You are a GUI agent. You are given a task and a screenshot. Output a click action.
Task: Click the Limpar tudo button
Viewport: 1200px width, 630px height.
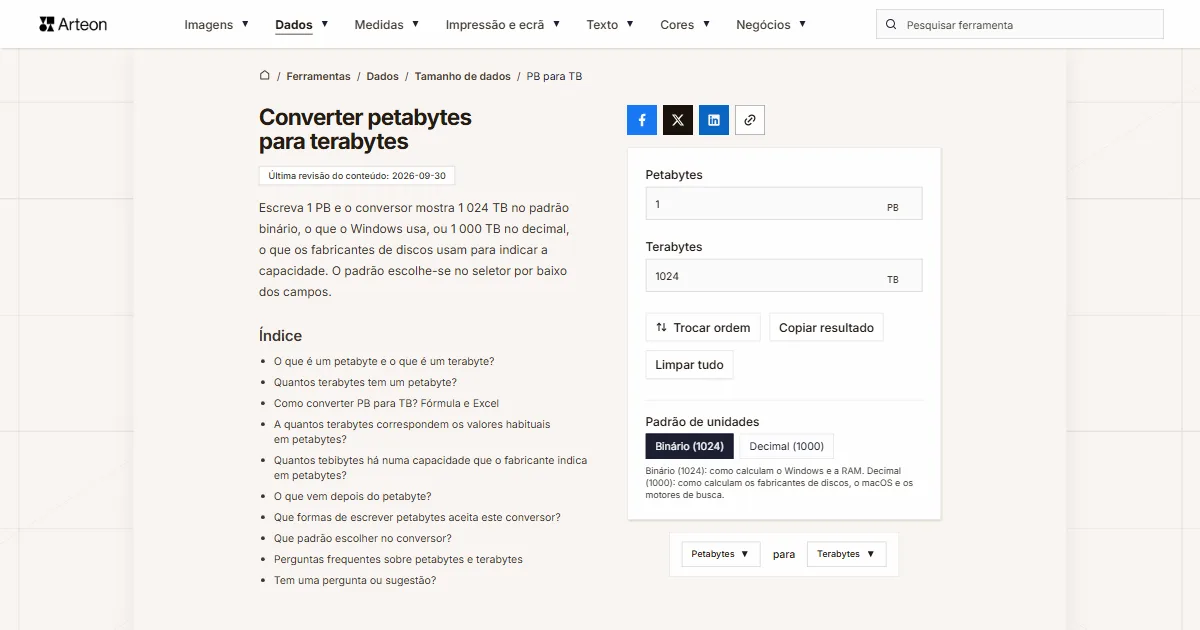coord(689,365)
